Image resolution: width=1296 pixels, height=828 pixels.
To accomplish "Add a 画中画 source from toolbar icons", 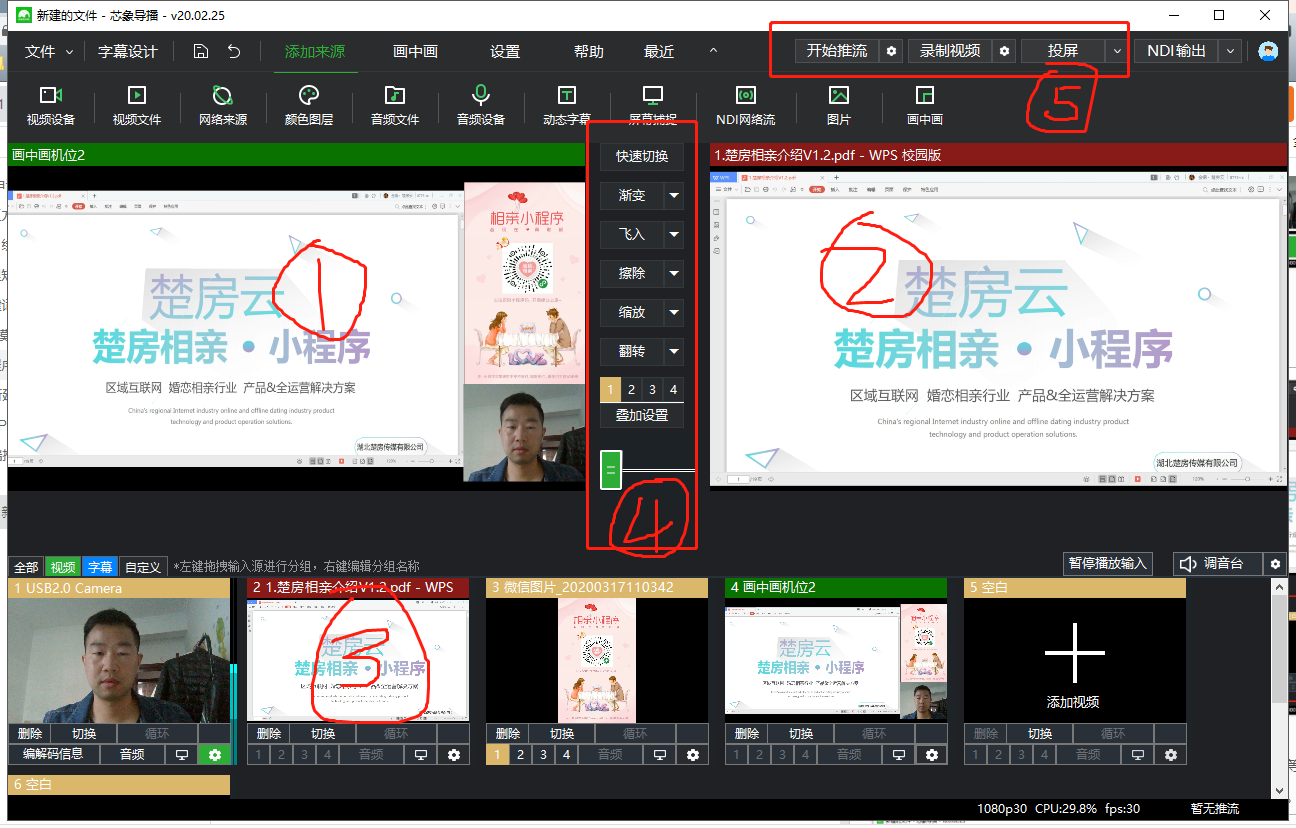I will pos(925,105).
